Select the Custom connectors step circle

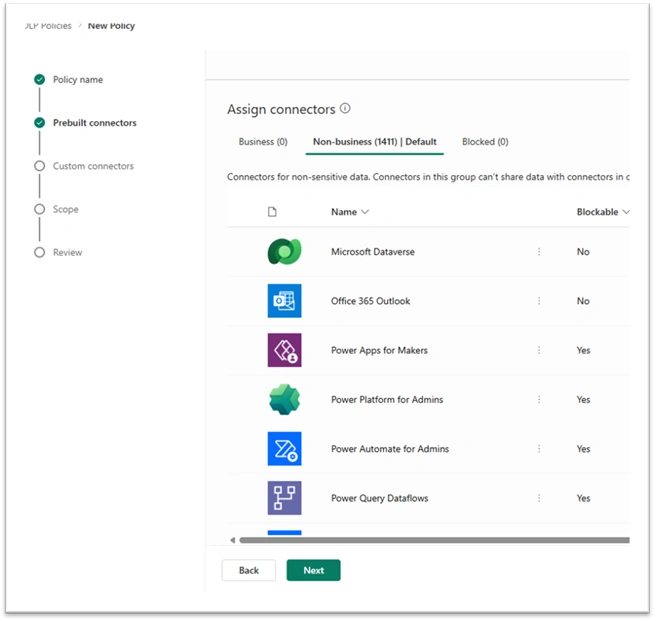tap(40, 166)
